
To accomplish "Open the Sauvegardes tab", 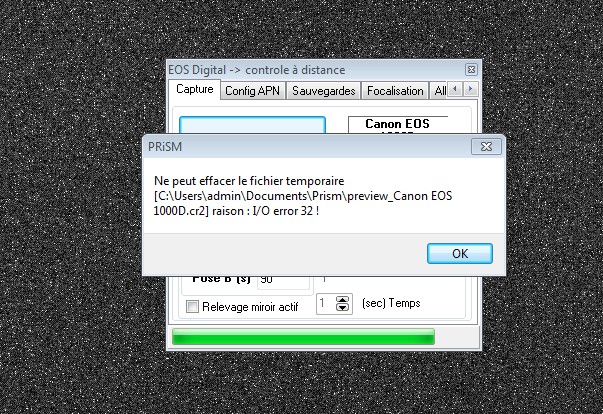I will tap(323, 91).
